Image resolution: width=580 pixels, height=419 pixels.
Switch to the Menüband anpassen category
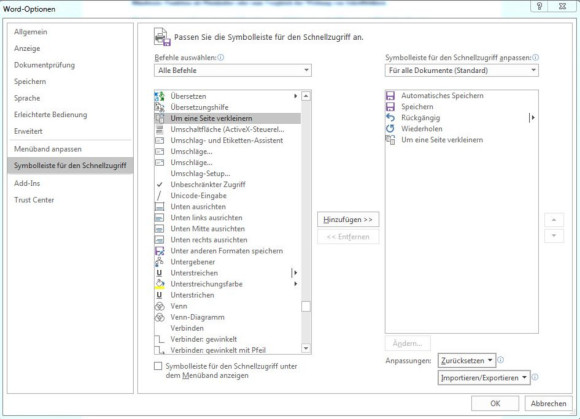pos(48,149)
